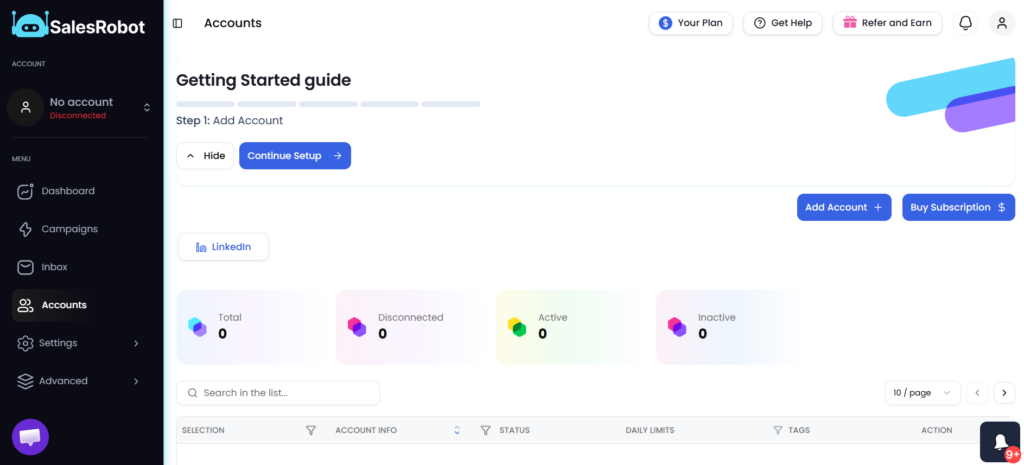This screenshot has height=465, width=1024.
Task: Click the last setup progress segment
Action: tap(451, 104)
